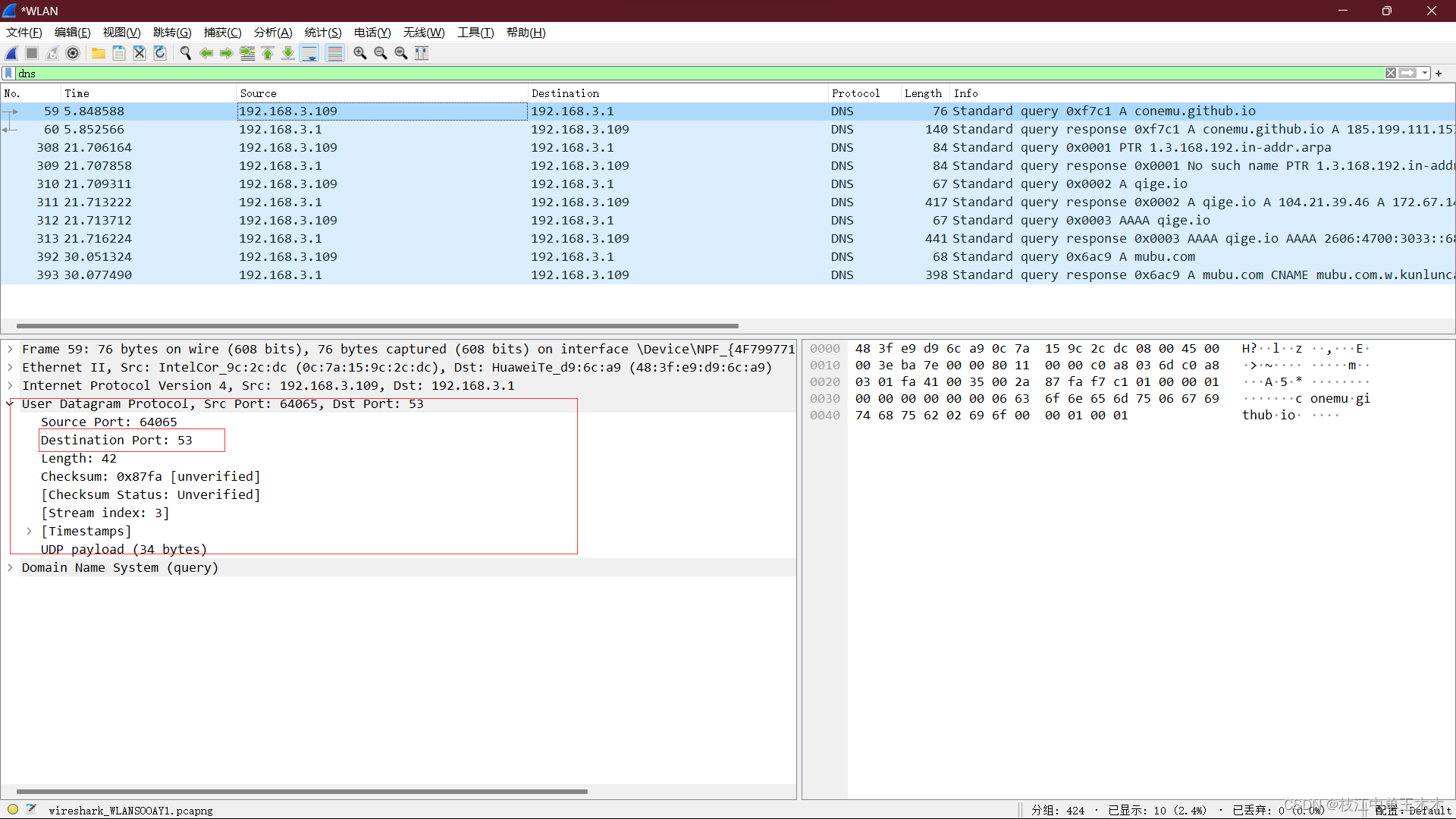Open the 分析(A) analyze menu

(272, 33)
